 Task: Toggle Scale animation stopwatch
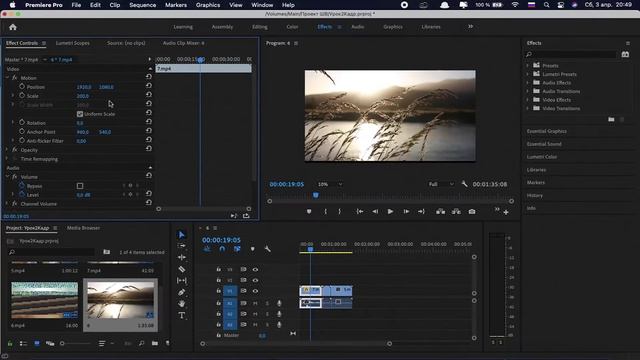(x=22, y=96)
